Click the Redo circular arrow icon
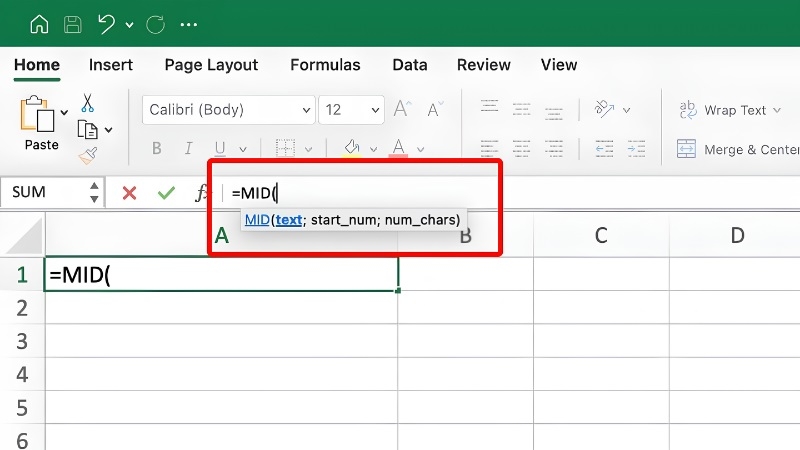The width and height of the screenshot is (800, 450). [155, 24]
